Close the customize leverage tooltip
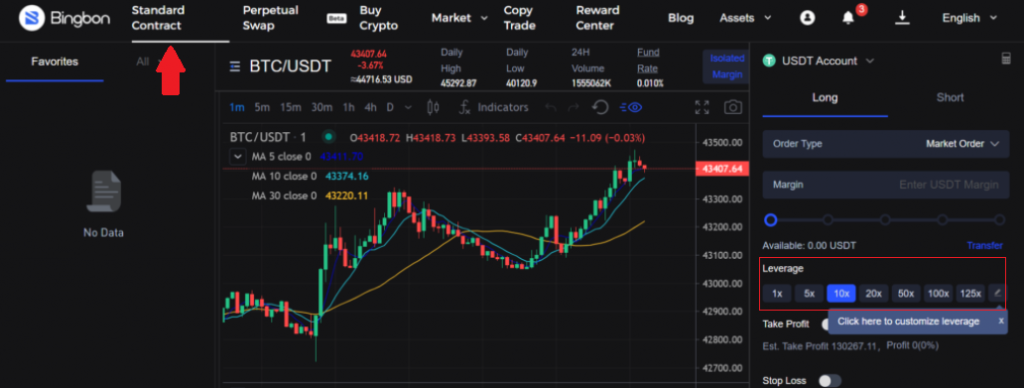 click(1001, 321)
